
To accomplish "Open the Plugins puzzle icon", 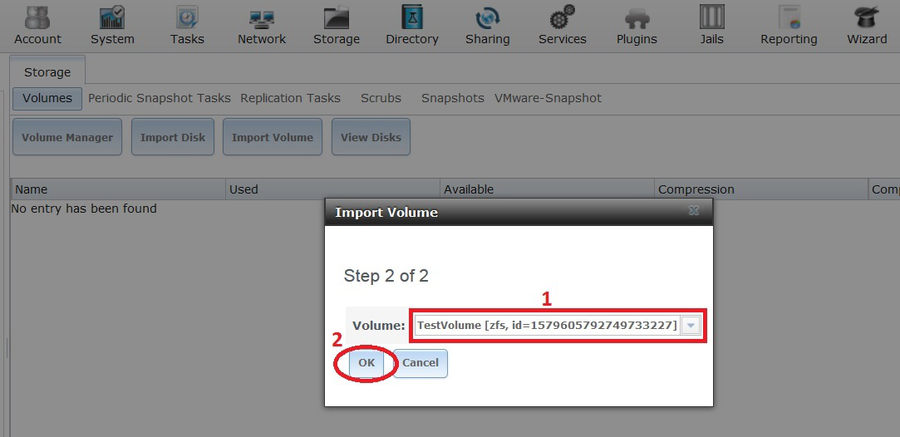I will (637, 18).
